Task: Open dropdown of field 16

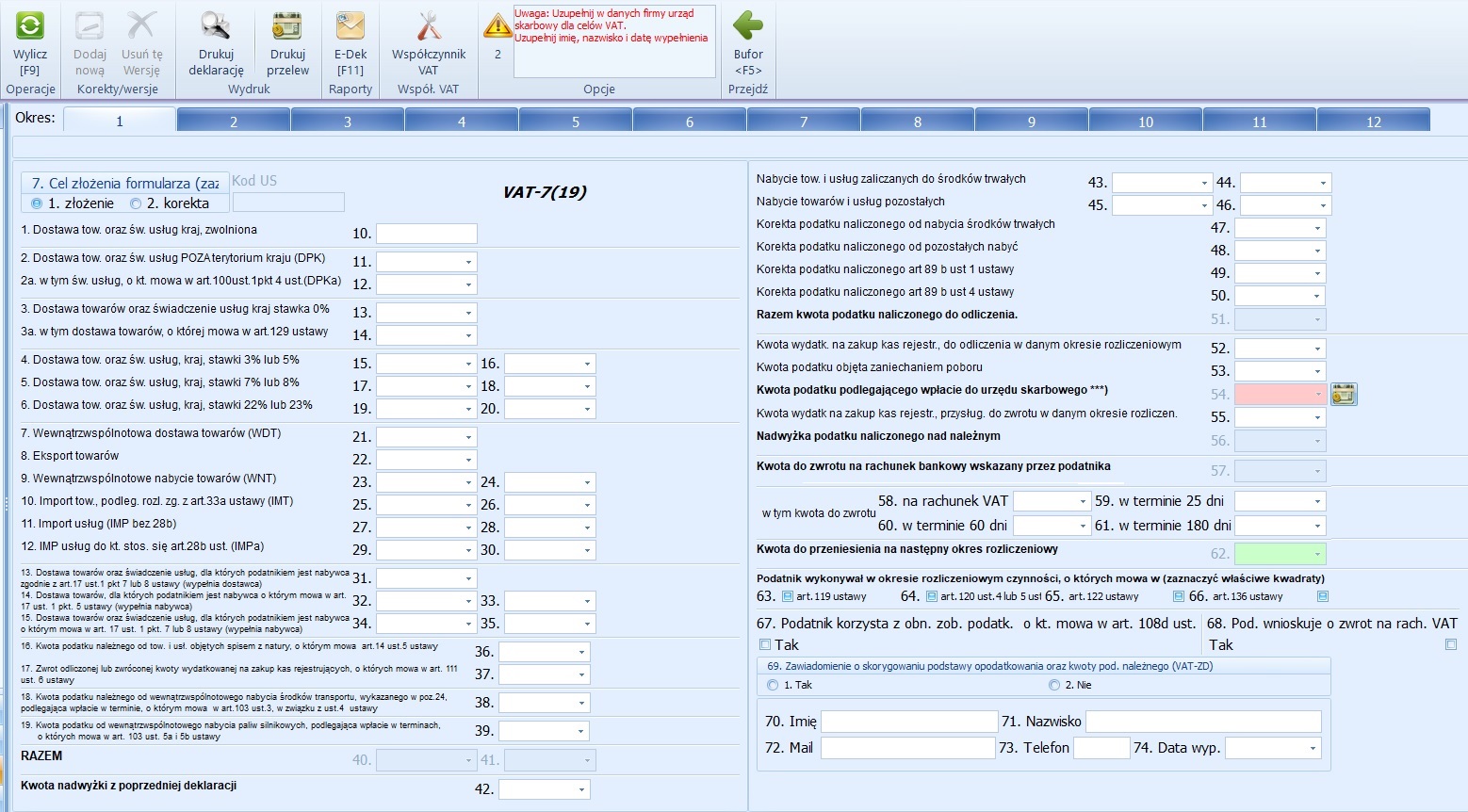Action: pos(587,364)
